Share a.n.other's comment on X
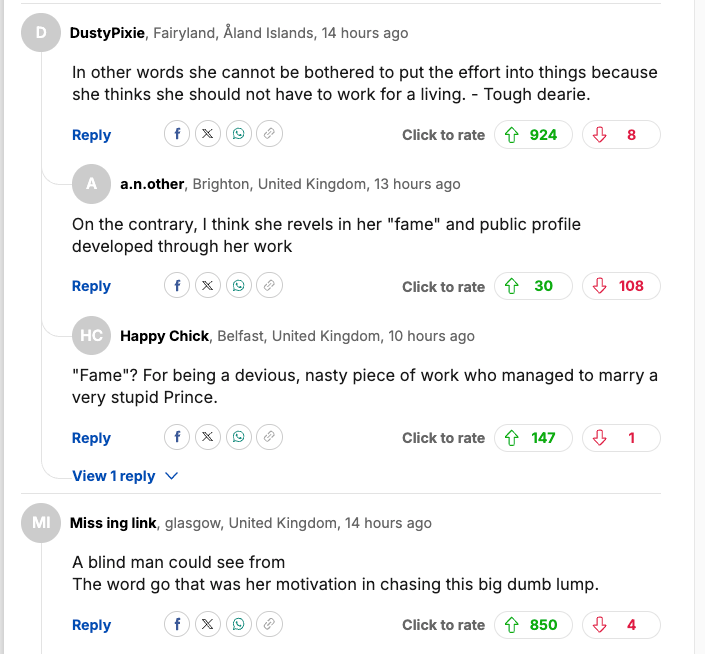 (x=207, y=286)
